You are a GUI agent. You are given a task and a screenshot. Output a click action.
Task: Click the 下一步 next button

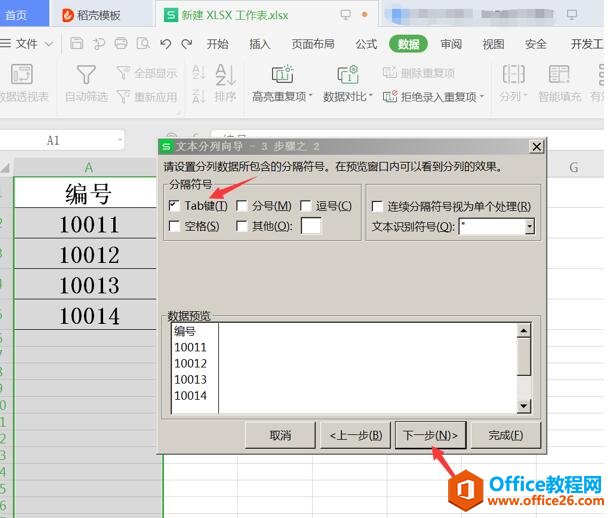point(431,435)
